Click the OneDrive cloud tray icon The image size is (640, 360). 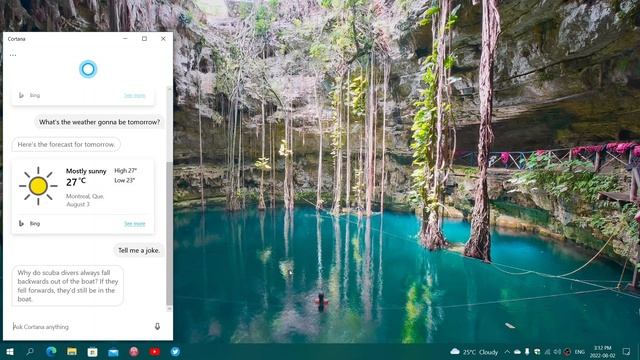point(517,352)
